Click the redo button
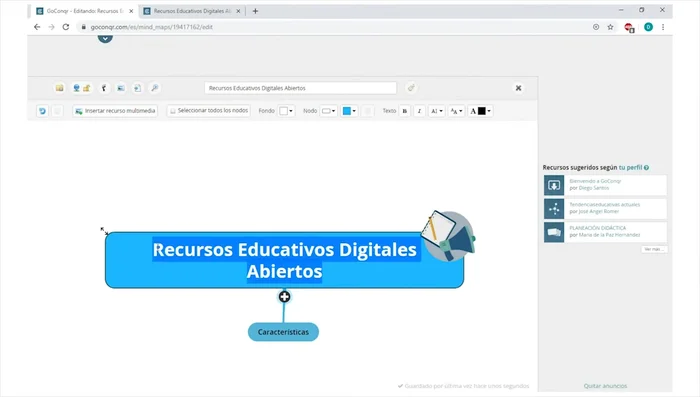Screen dimensions: 700x397 (x=57, y=111)
